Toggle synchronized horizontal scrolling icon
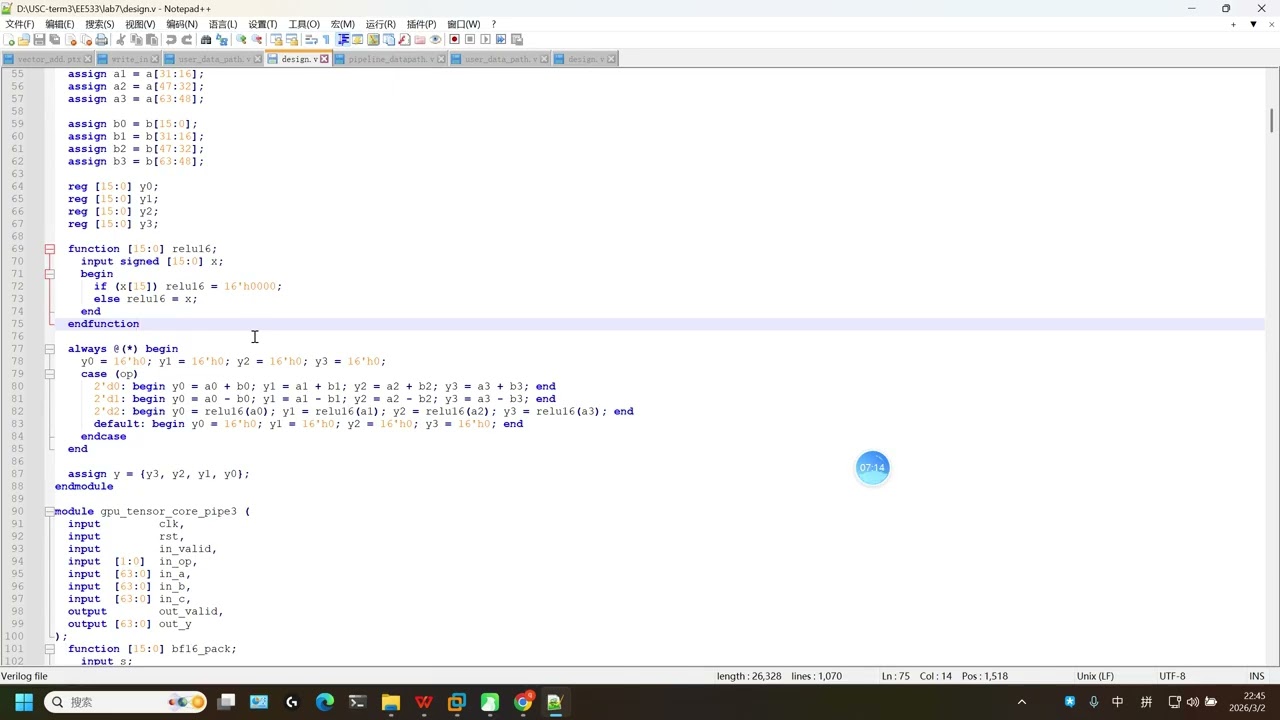Screen dimensions: 1280x720 point(292,40)
